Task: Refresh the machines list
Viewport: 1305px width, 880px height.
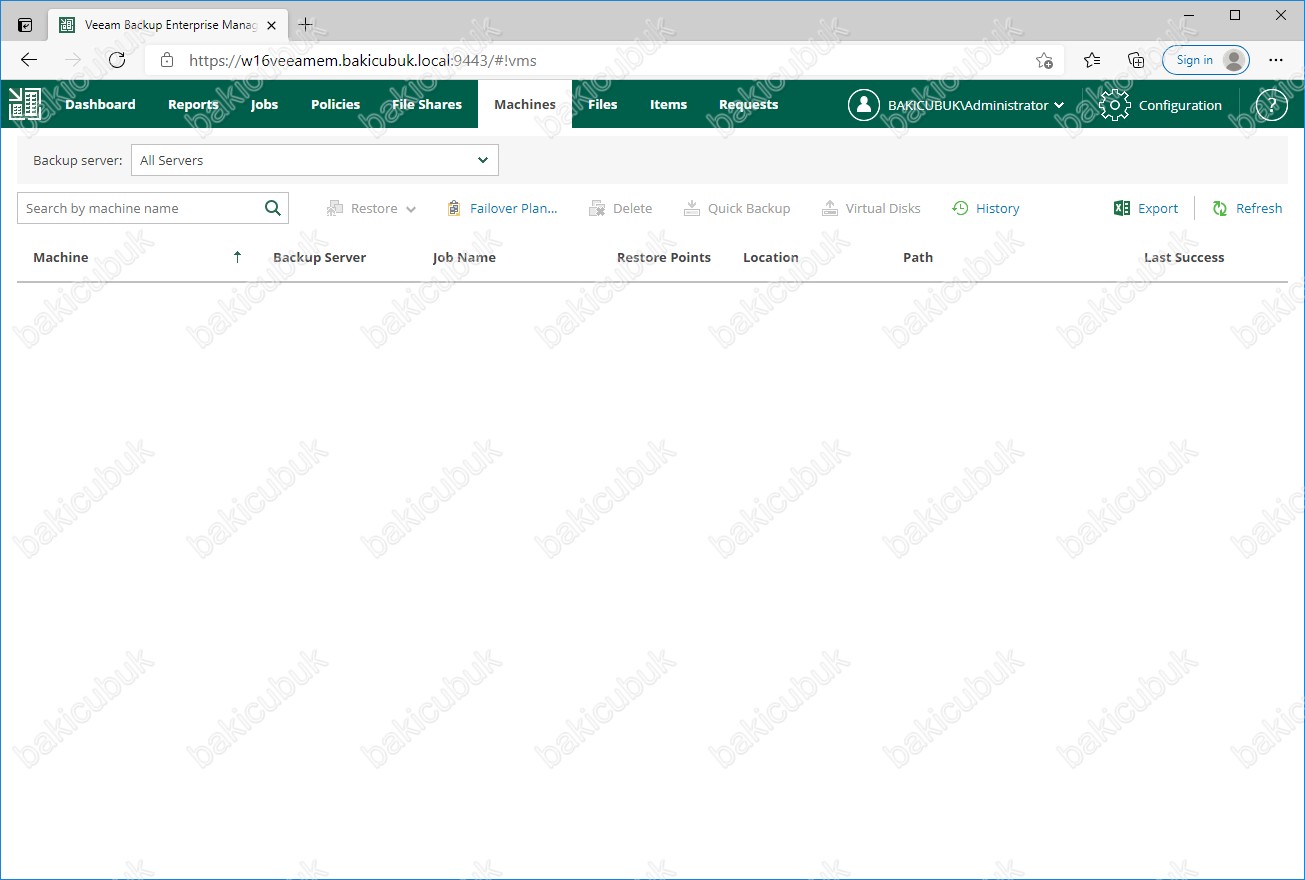Action: [x=1259, y=208]
